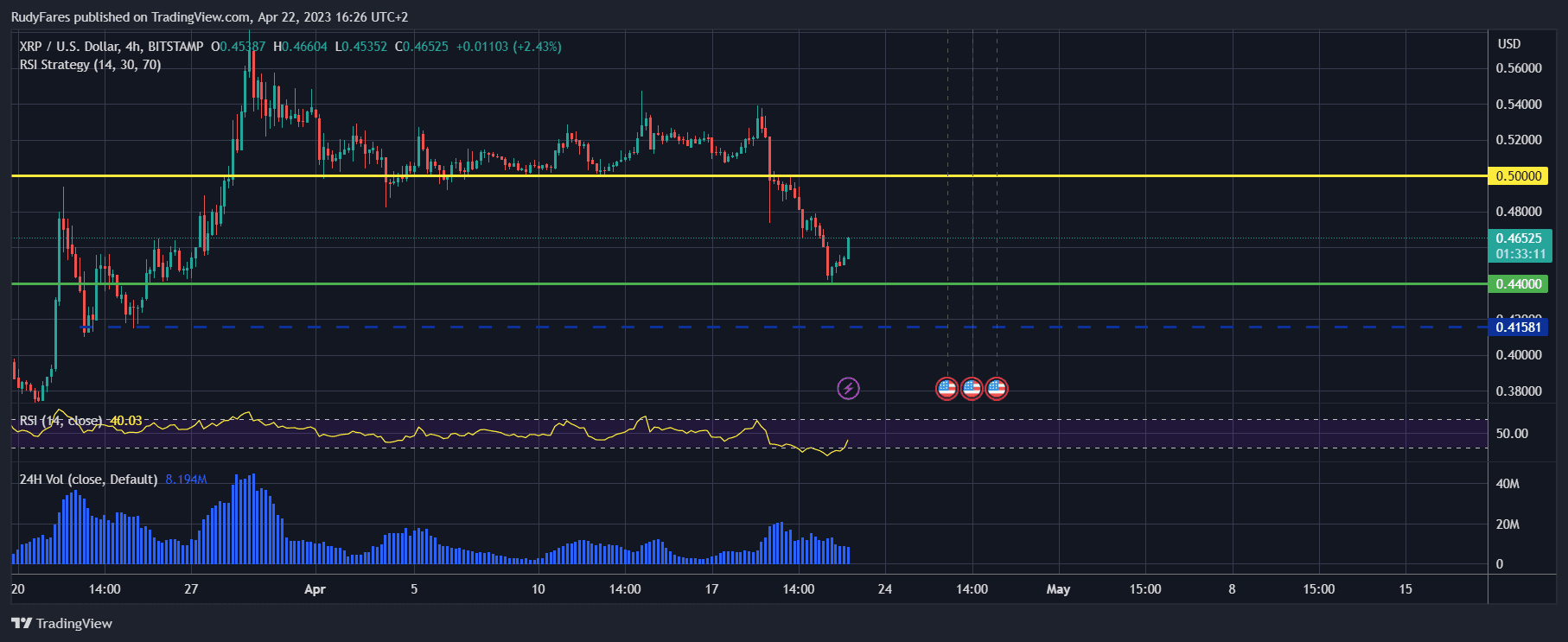This screenshot has height=642, width=1568.
Task: Click the yellow horizontal line at 0.50000
Action: coord(519,176)
